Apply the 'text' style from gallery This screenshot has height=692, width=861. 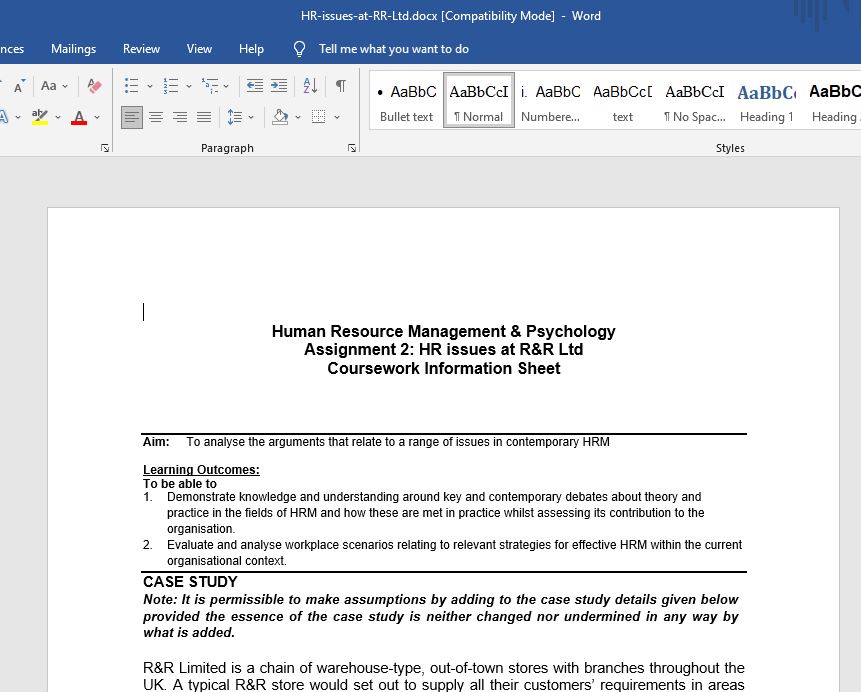pos(623,101)
